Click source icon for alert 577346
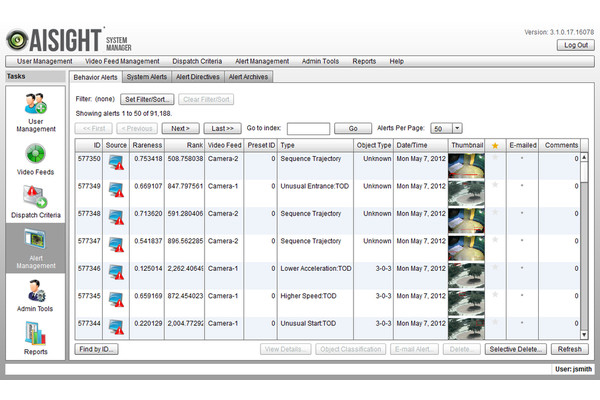This screenshot has width=600, height=400. tap(116, 273)
